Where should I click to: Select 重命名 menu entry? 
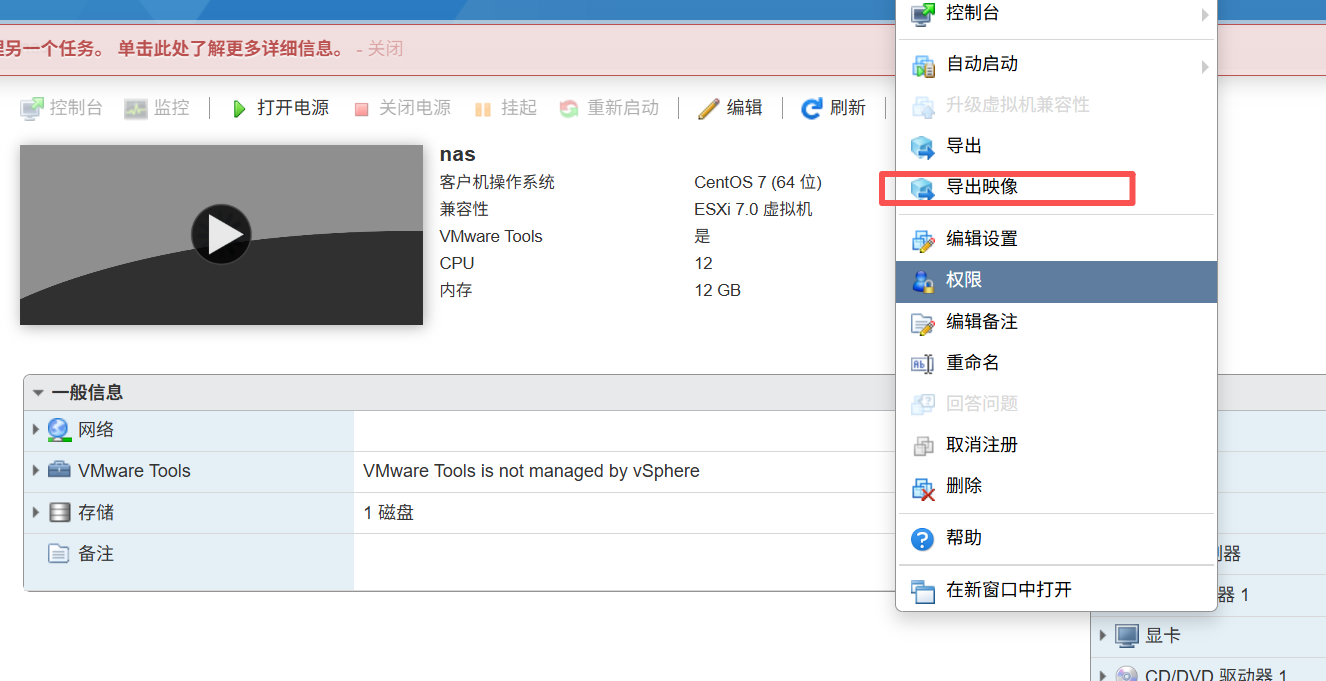pos(1056,363)
